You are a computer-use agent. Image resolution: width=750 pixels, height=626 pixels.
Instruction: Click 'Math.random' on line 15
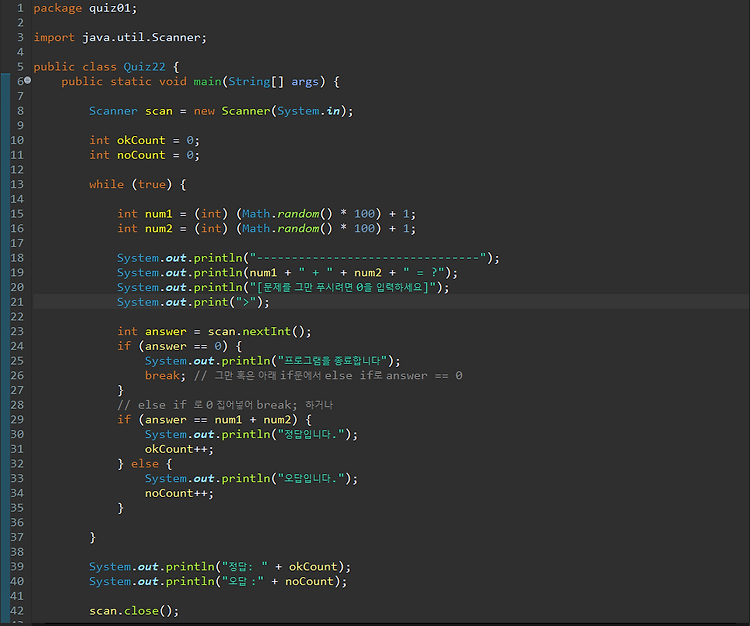pyautogui.click(x=280, y=214)
